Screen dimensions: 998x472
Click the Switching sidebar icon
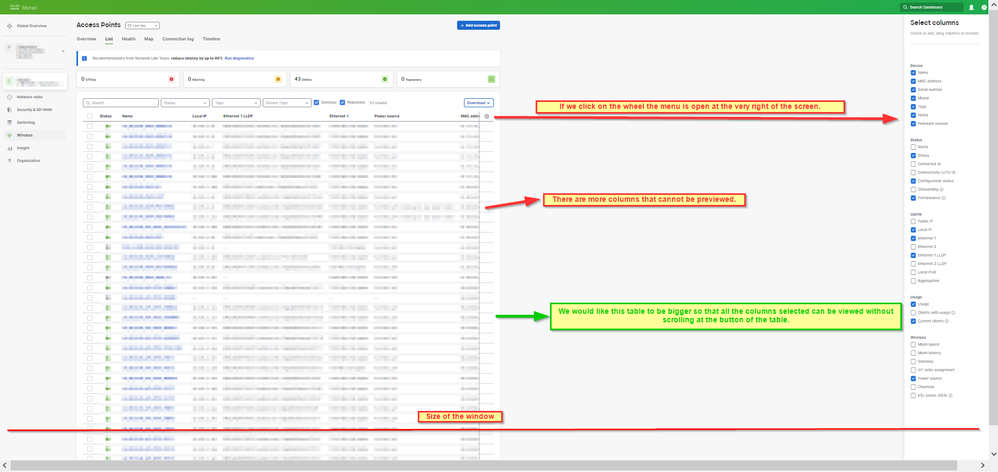coord(10,122)
